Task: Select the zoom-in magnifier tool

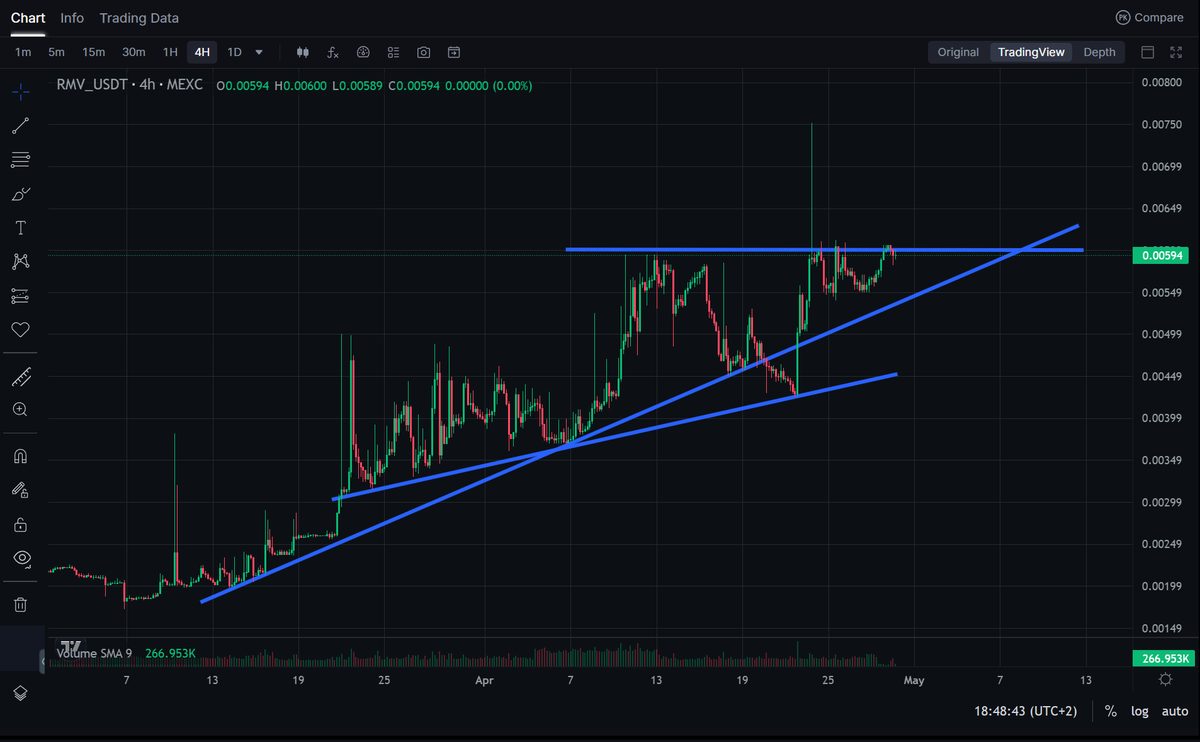Action: coord(20,409)
